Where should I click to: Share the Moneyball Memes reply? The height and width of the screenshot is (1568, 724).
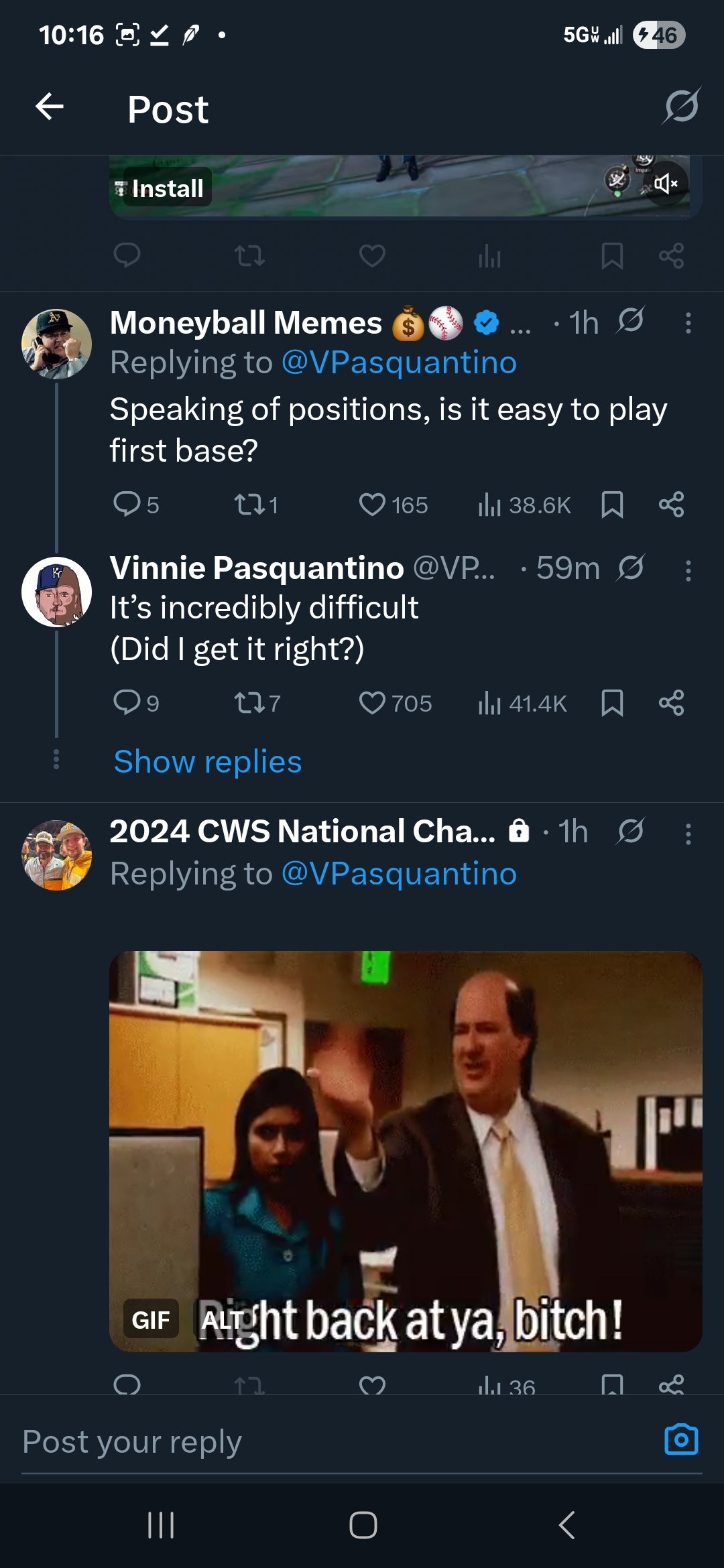tap(671, 505)
